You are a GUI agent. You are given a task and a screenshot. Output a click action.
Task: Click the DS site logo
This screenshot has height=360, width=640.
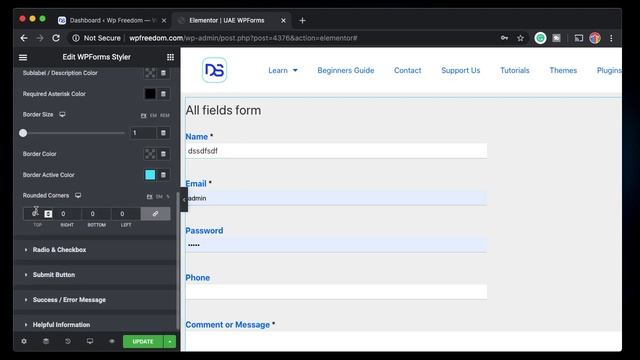pos(214,70)
